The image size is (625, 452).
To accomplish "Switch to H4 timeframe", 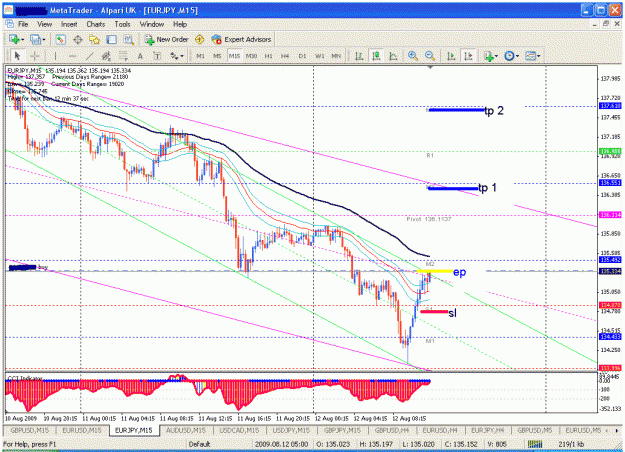I will 285,56.
